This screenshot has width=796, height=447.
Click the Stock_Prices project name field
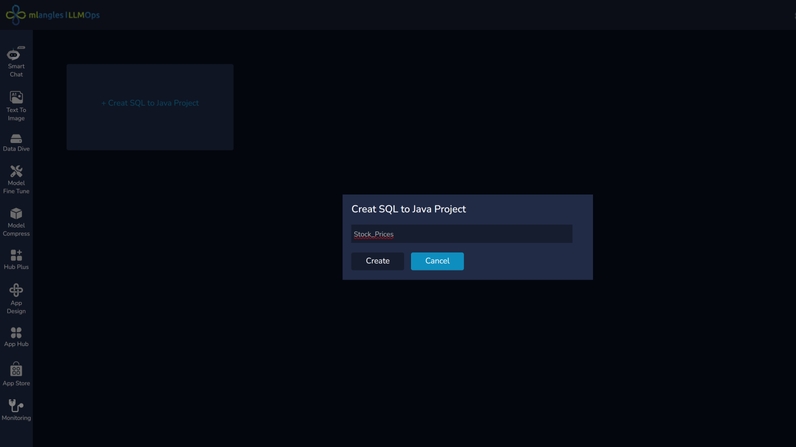tap(461, 234)
